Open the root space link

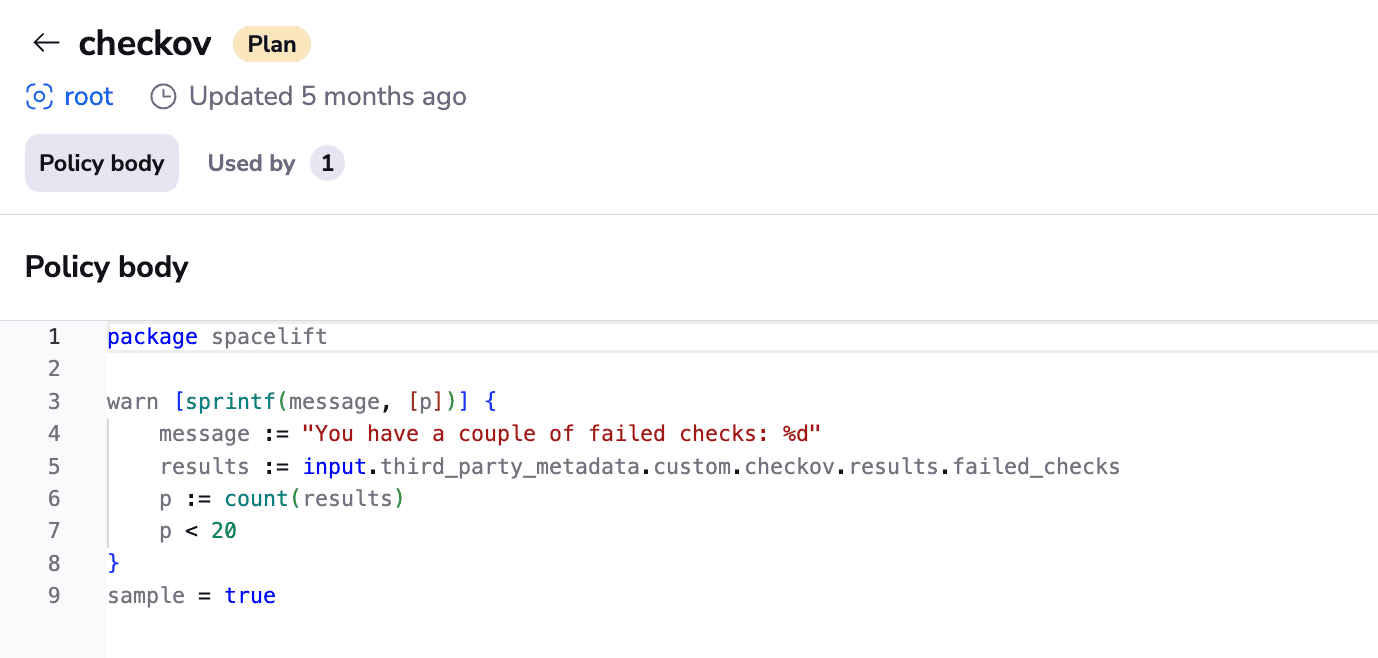pyautogui.click(x=88, y=97)
